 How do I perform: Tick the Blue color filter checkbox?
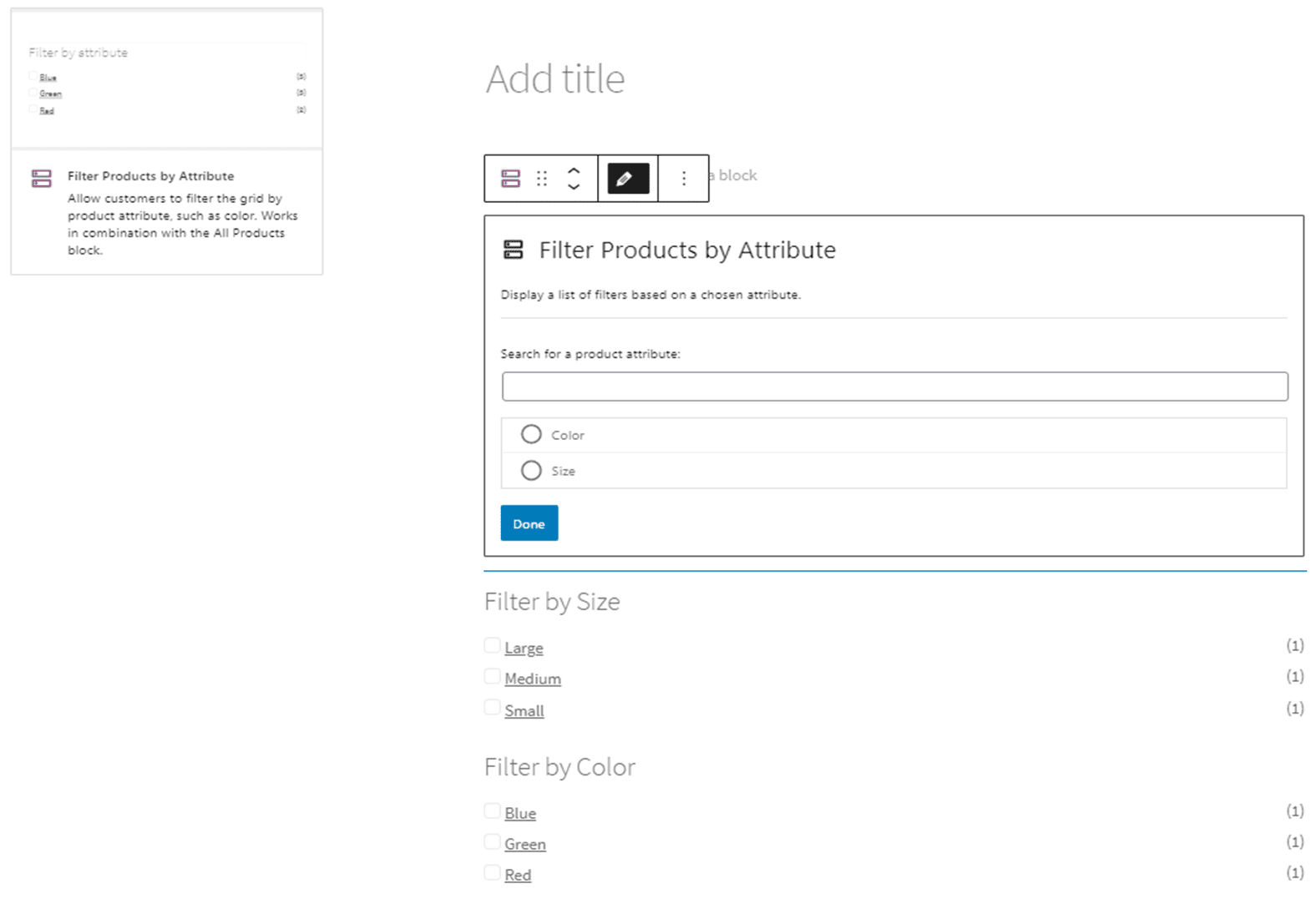493,811
